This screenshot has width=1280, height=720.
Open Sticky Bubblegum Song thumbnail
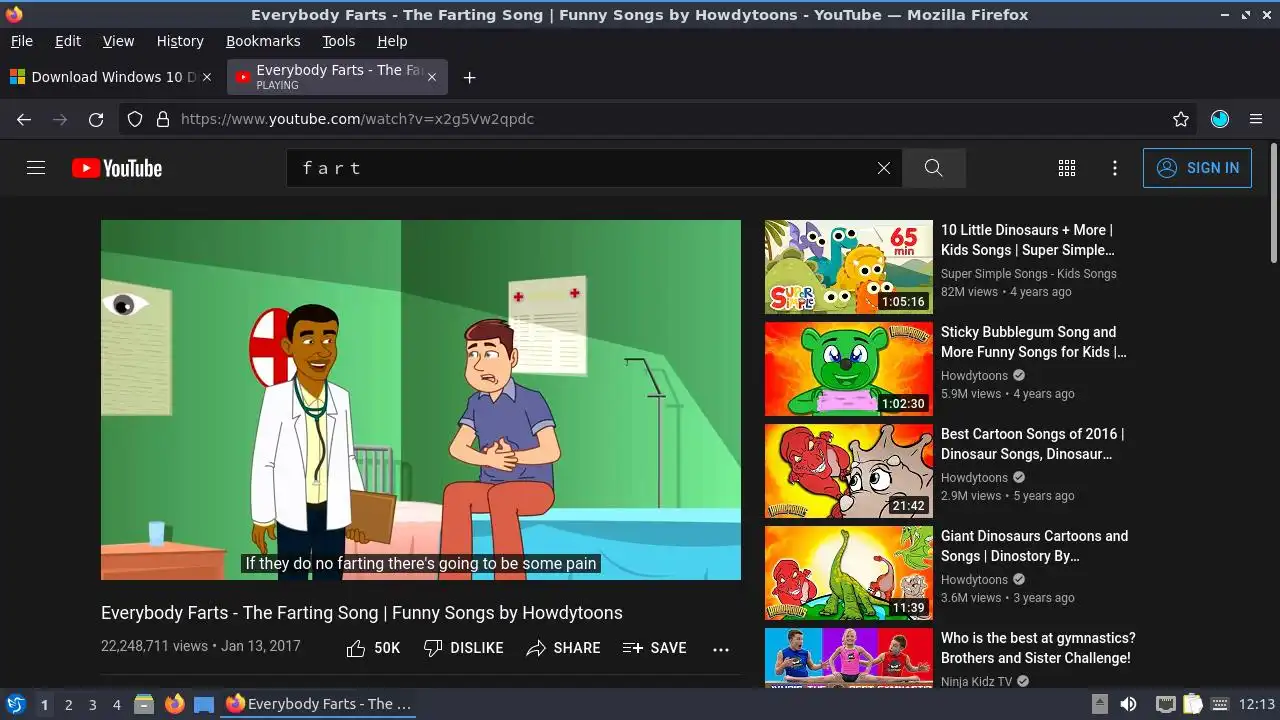[x=849, y=369]
